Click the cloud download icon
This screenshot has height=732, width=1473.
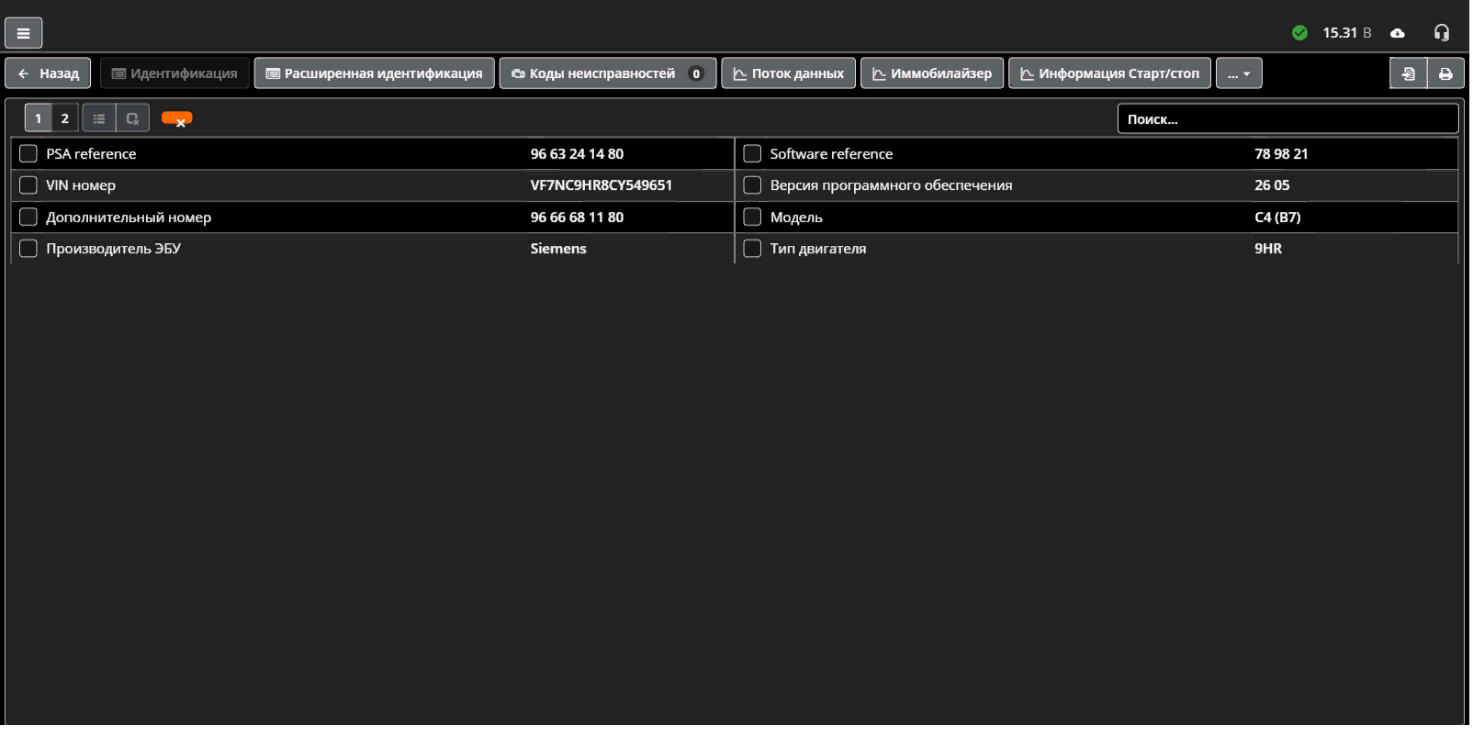pos(1396,31)
